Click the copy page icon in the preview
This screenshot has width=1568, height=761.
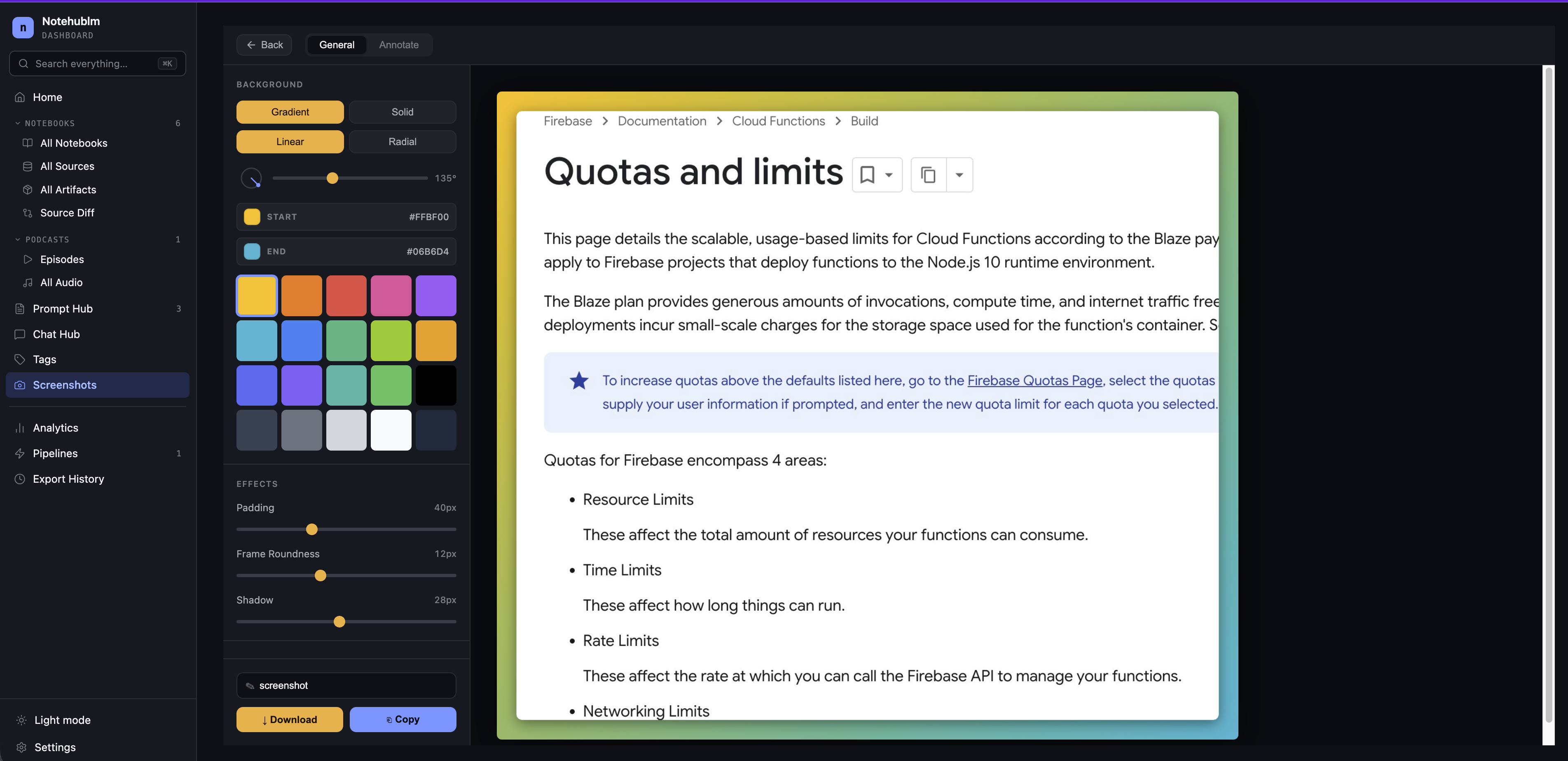point(928,175)
